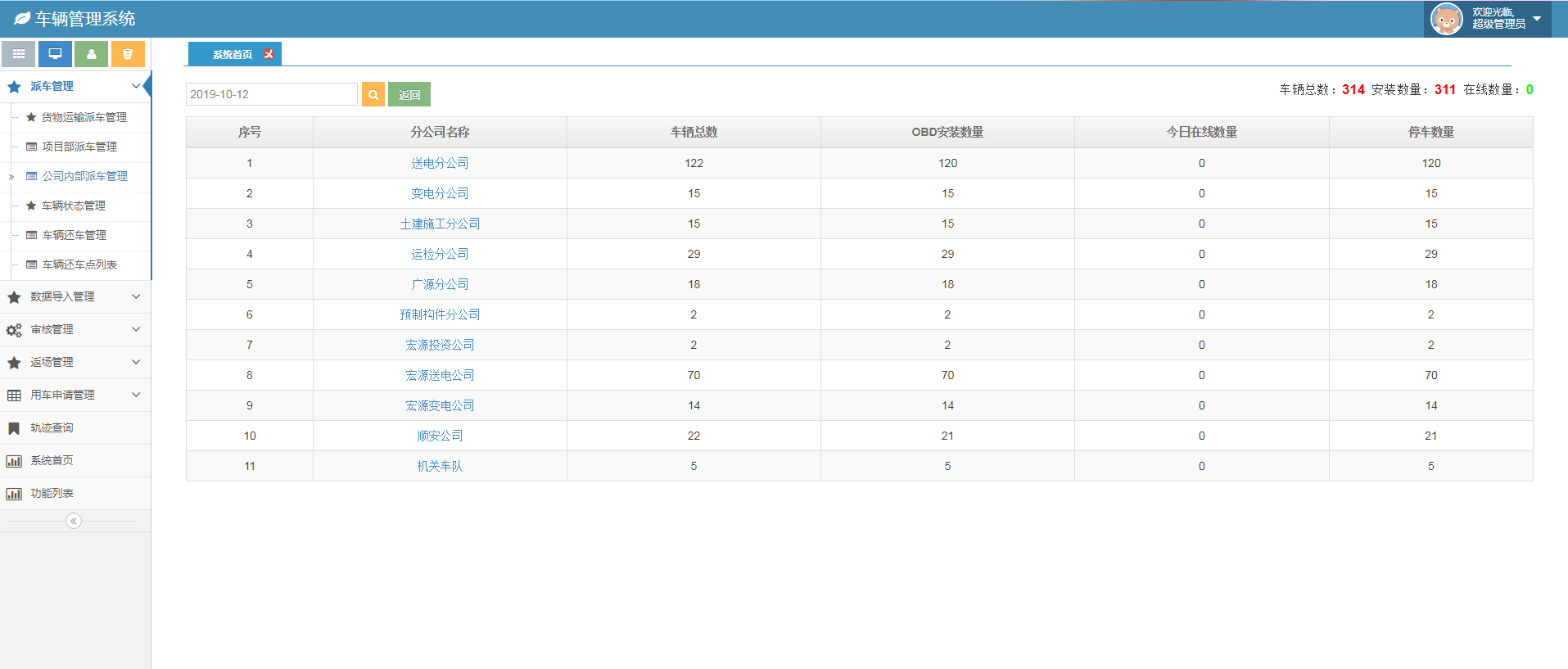Click the blue monitor shortcut button
Screen dimensions: 1568x669
point(55,54)
